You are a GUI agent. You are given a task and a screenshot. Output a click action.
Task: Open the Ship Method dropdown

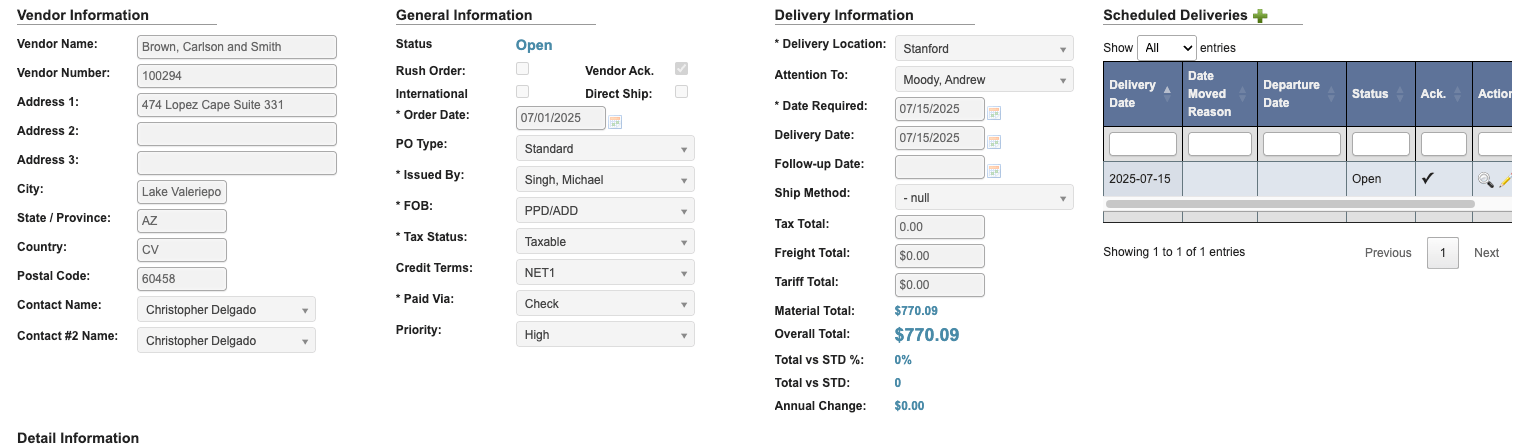tap(984, 198)
